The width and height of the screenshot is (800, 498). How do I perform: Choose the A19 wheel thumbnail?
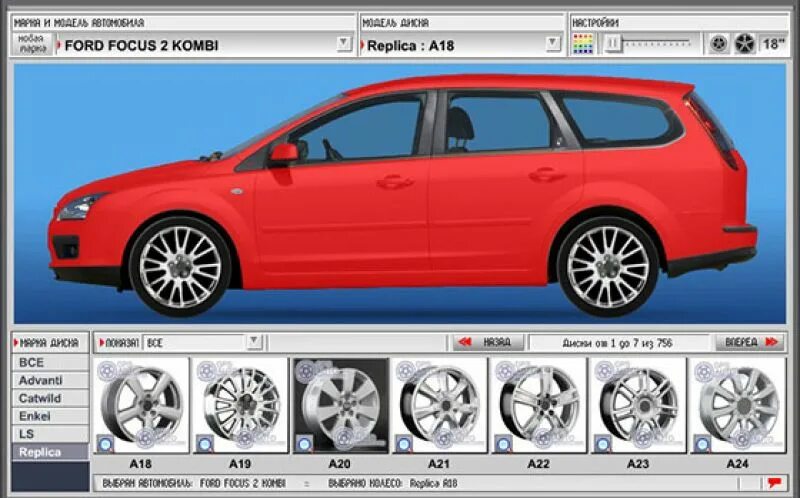[241, 406]
